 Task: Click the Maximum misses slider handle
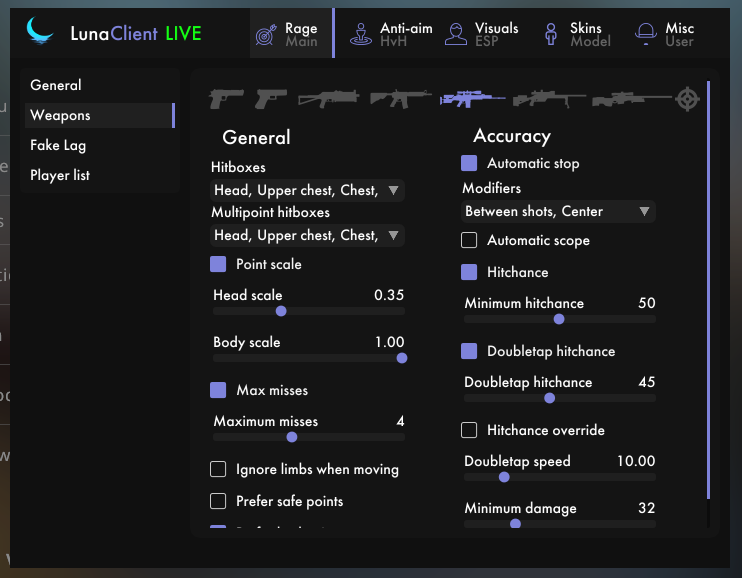[292, 437]
